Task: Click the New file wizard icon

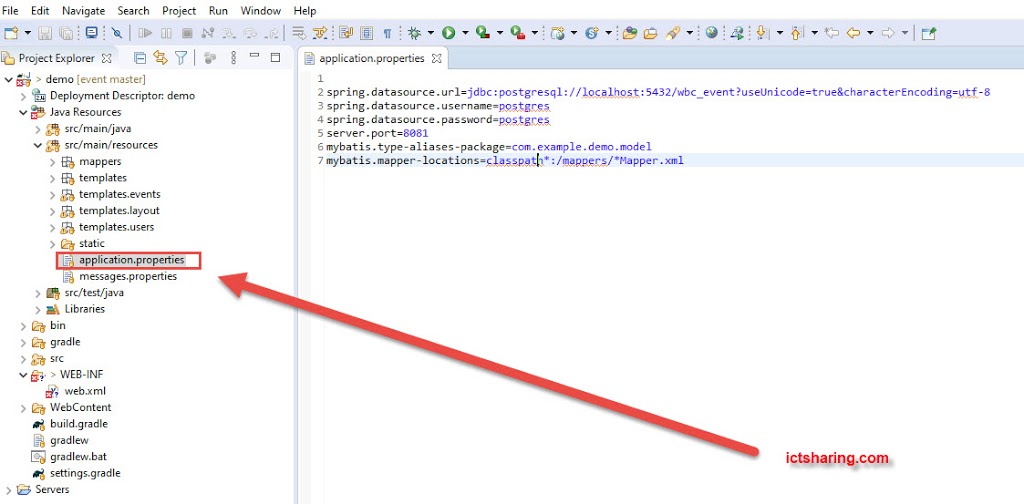Action: point(12,33)
